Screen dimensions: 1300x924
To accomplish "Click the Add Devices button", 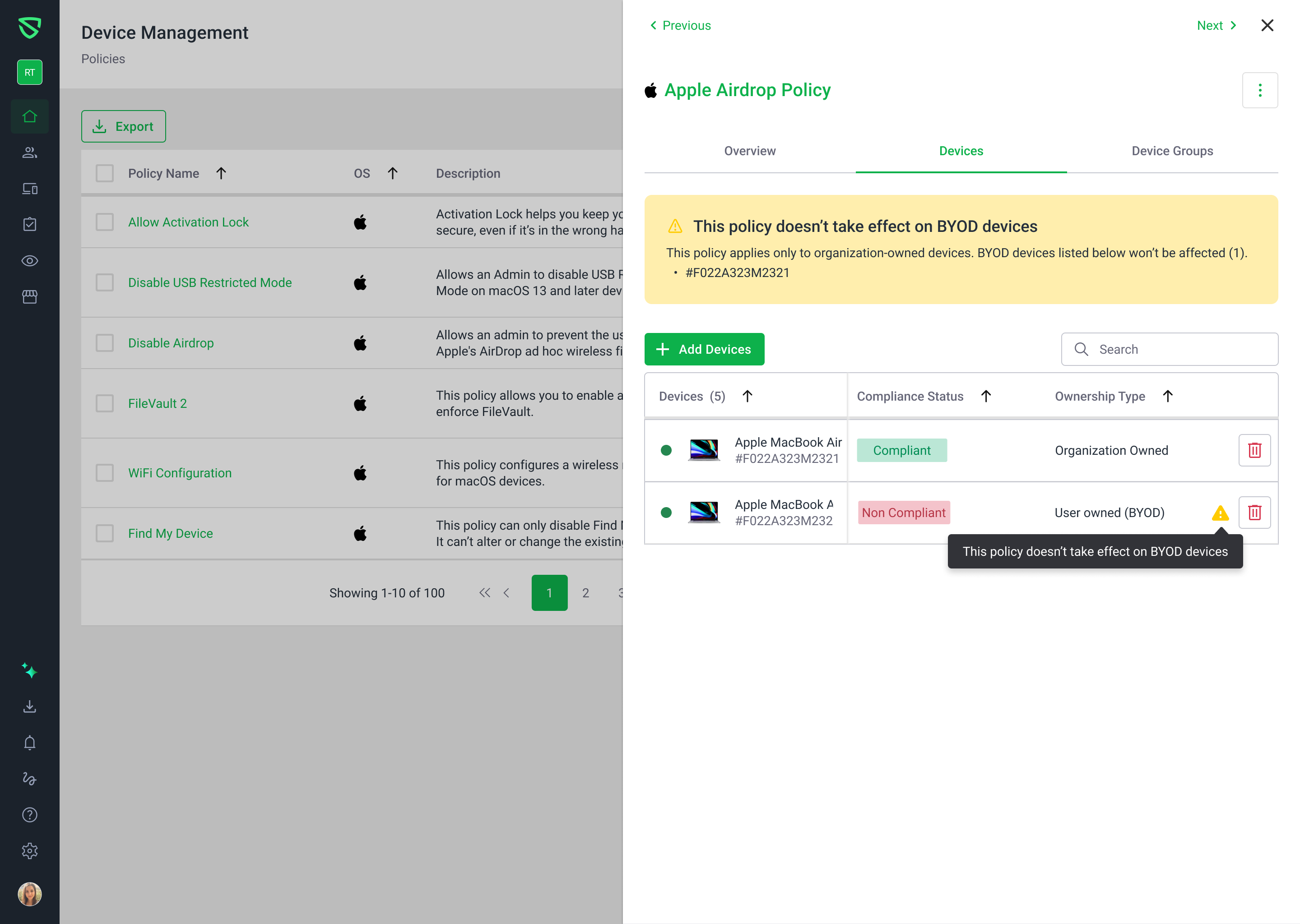I will tap(704, 349).
